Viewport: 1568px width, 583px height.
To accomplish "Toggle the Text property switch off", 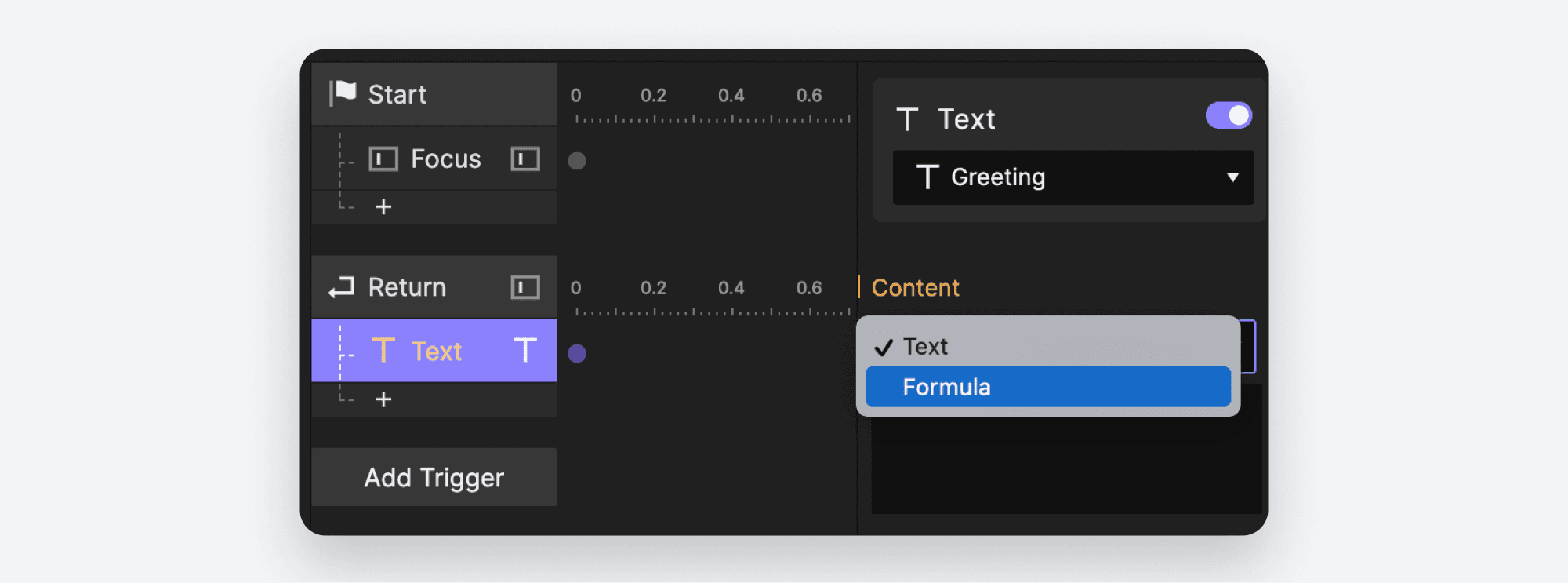I will (x=1228, y=115).
